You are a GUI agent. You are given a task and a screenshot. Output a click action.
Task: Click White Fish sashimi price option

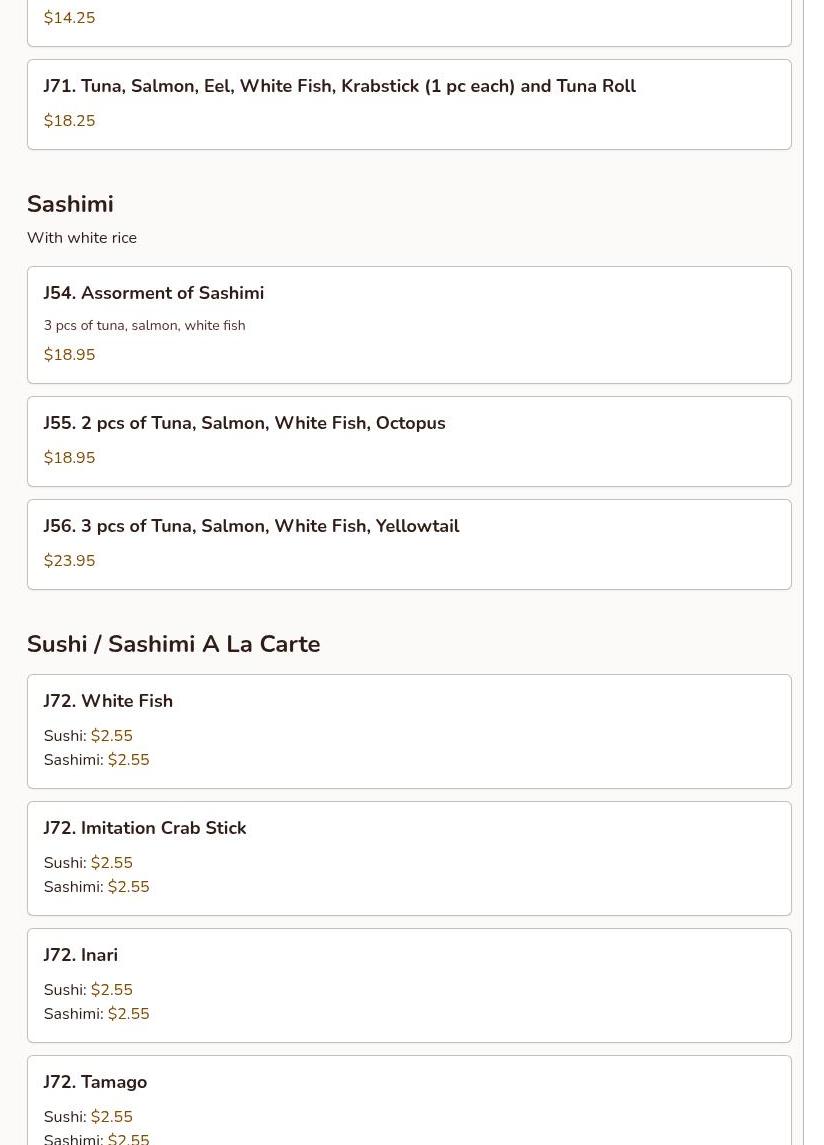(128, 760)
